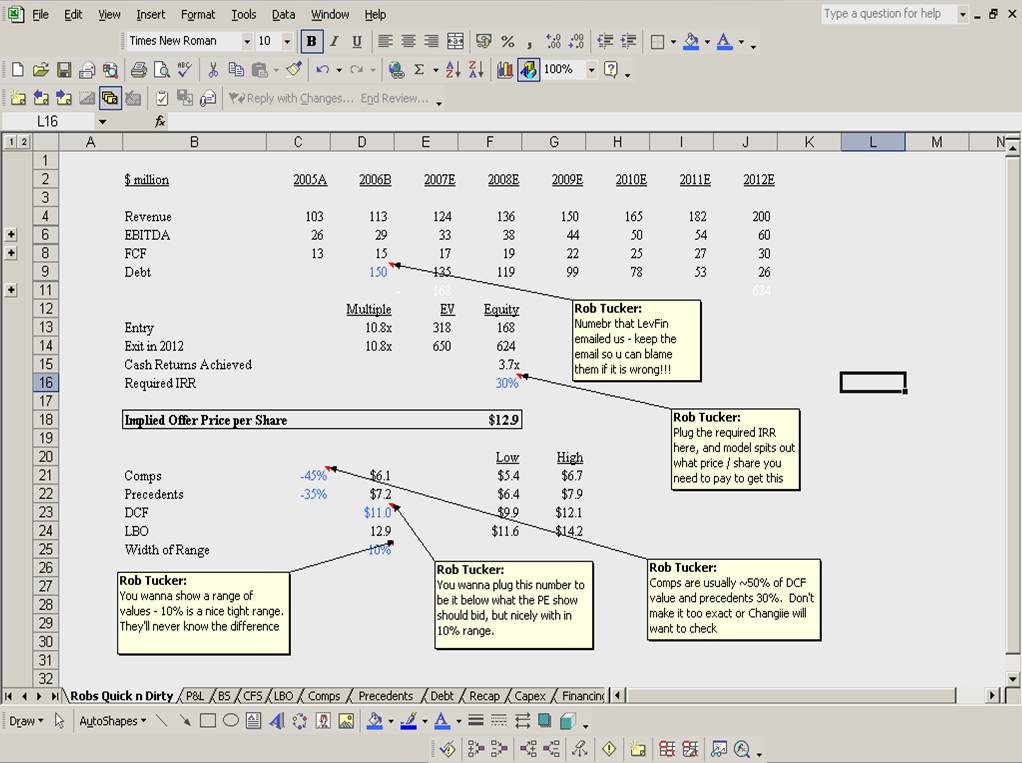Sort ascending A to Z
The width and height of the screenshot is (1022, 763).
453,70
